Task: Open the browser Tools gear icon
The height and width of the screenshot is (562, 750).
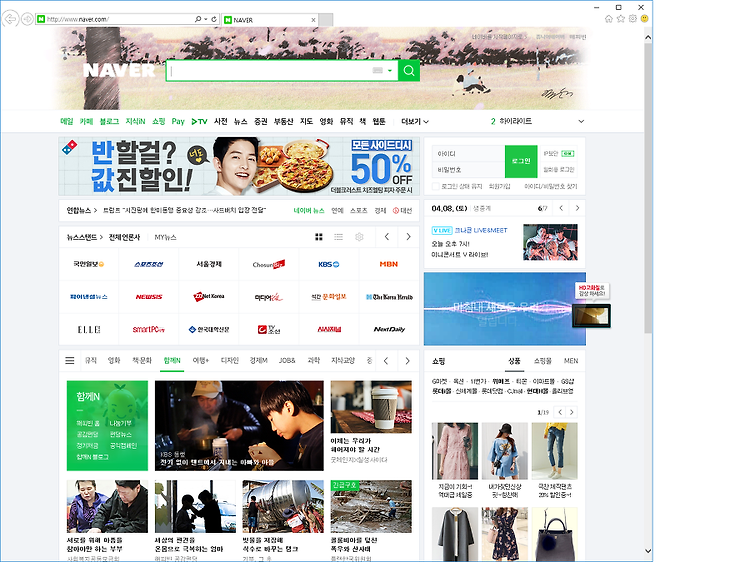Action: point(632,19)
